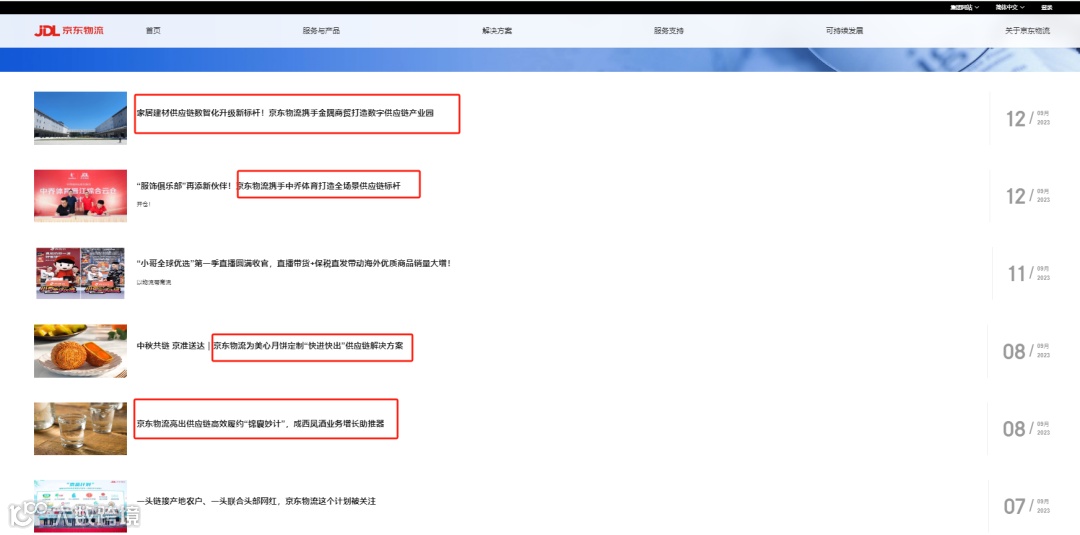Viewport: 1080px width, 535px height.
Task: Open the 服务支持 menu
Action: click(x=669, y=31)
